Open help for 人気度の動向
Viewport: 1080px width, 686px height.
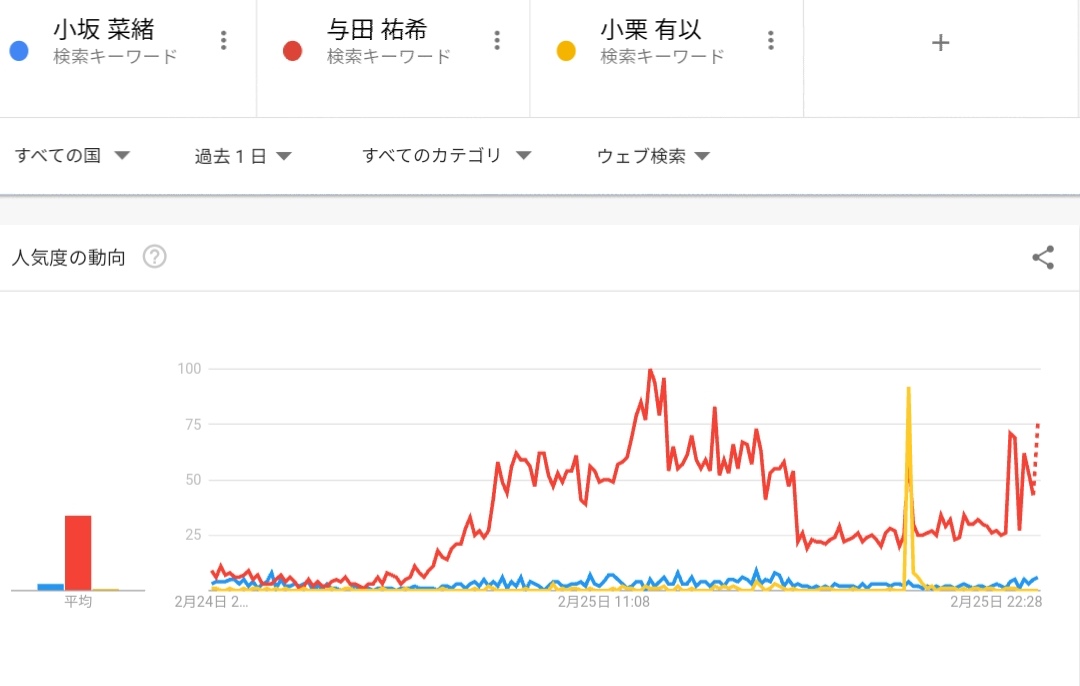click(154, 257)
